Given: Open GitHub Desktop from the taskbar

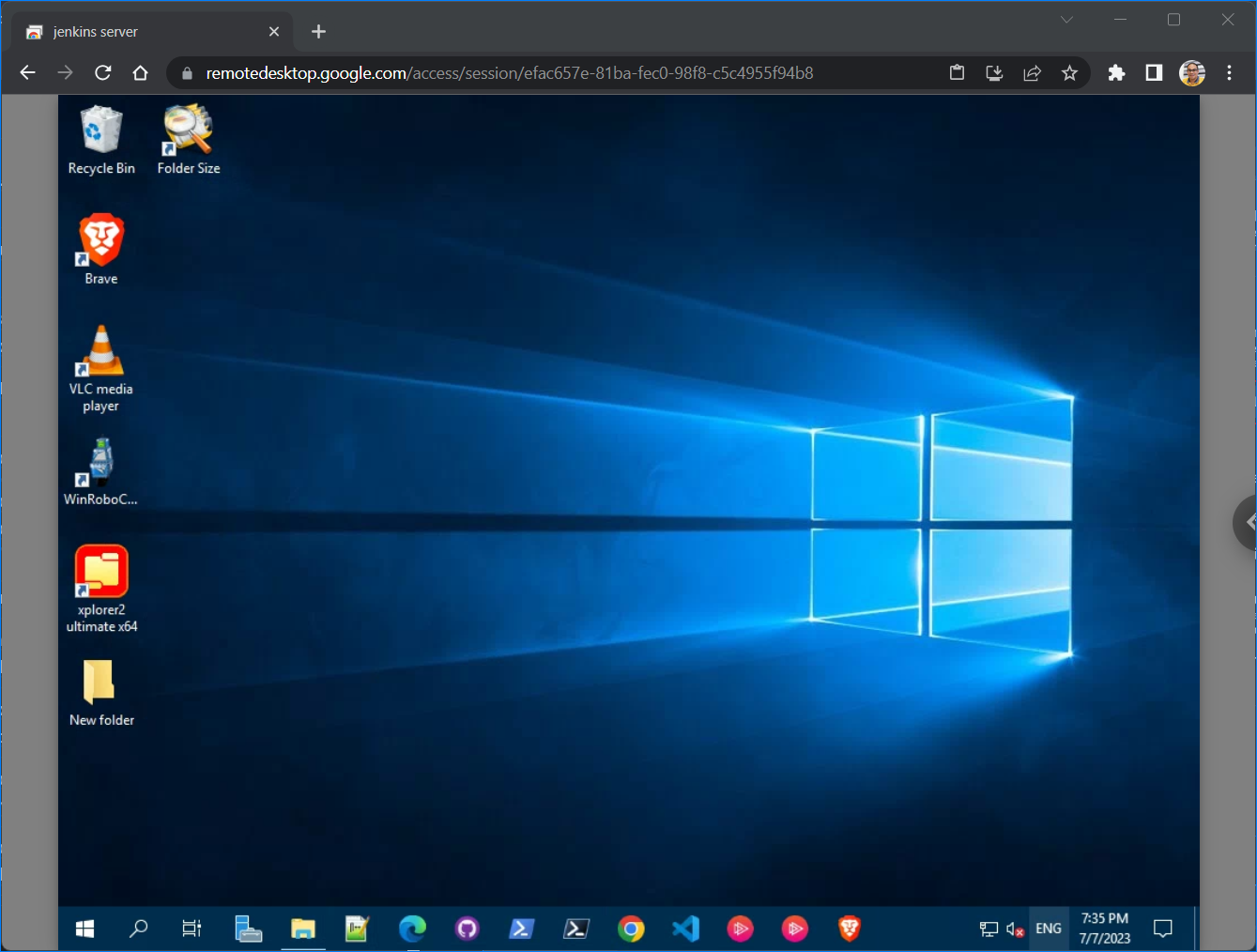Looking at the screenshot, I should pyautogui.click(x=467, y=929).
